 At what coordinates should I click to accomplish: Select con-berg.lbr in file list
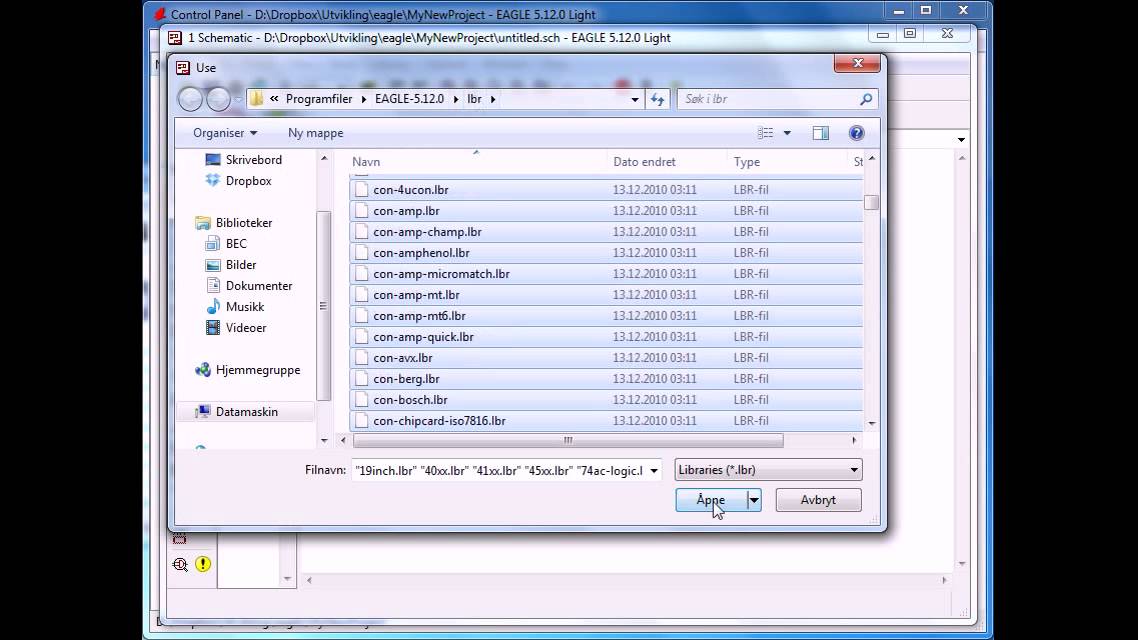tap(605, 380)
